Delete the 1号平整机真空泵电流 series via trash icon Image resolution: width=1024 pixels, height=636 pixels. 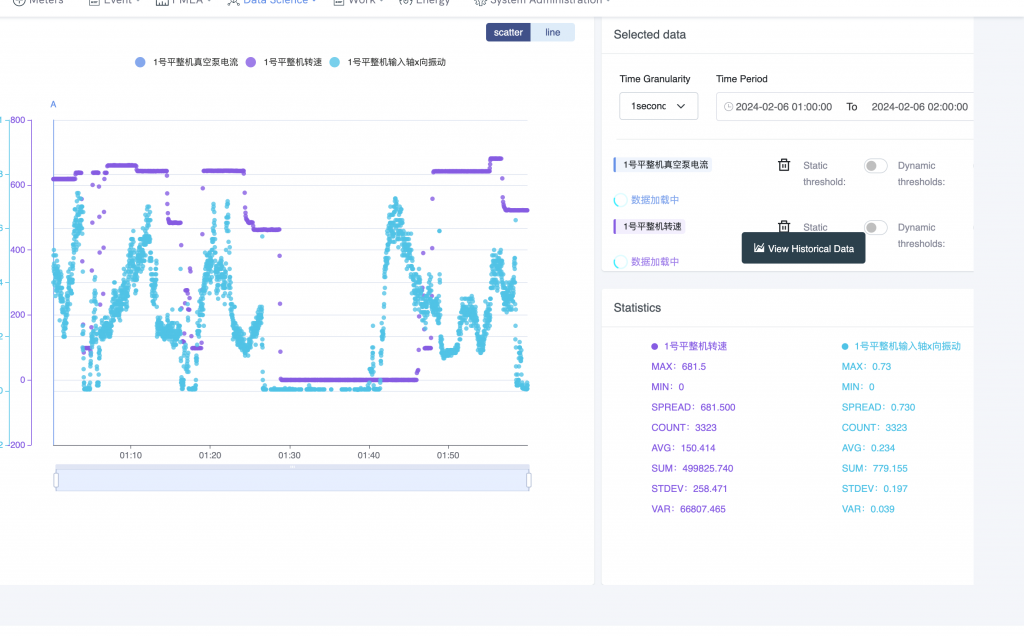(784, 165)
